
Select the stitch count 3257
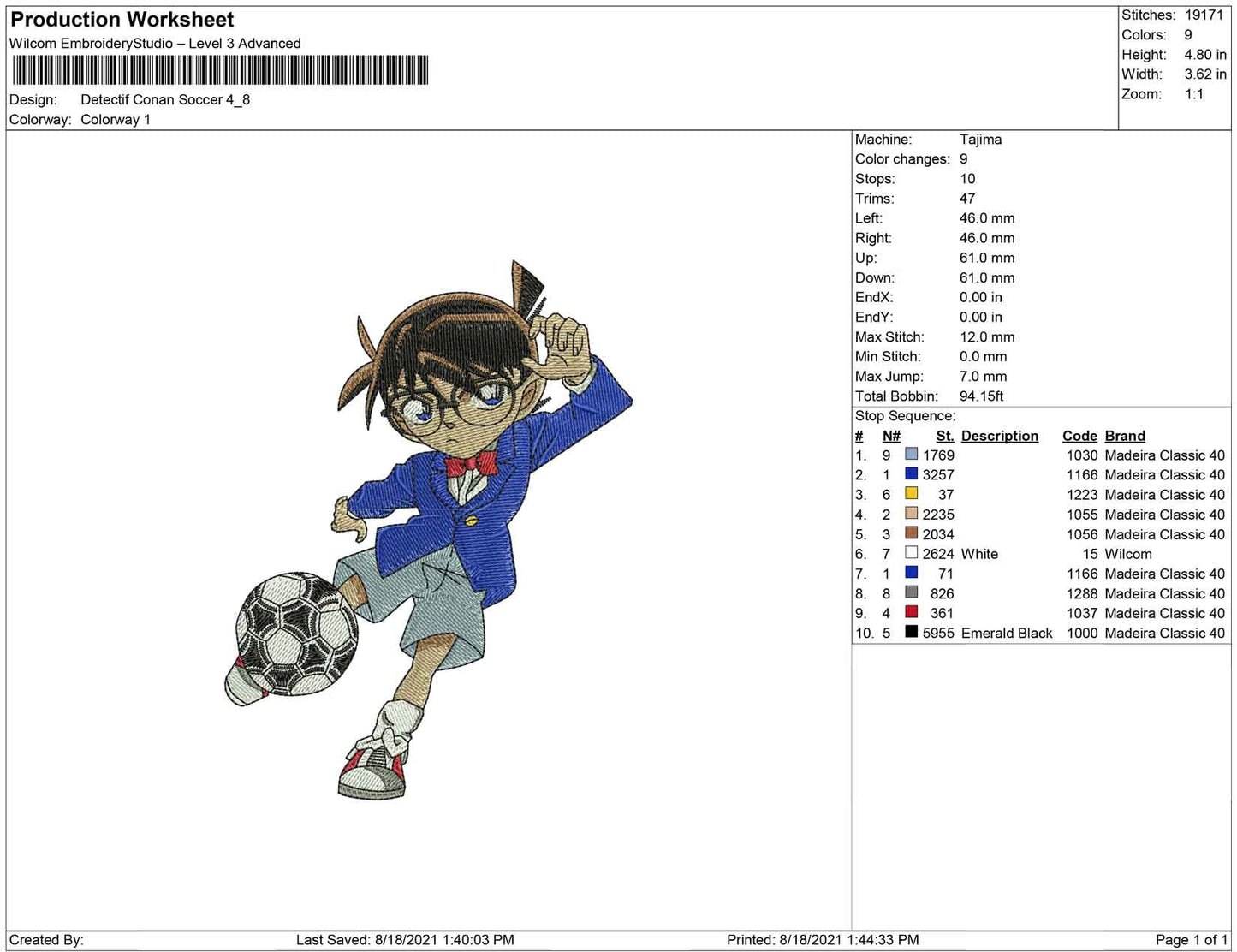tap(938, 475)
